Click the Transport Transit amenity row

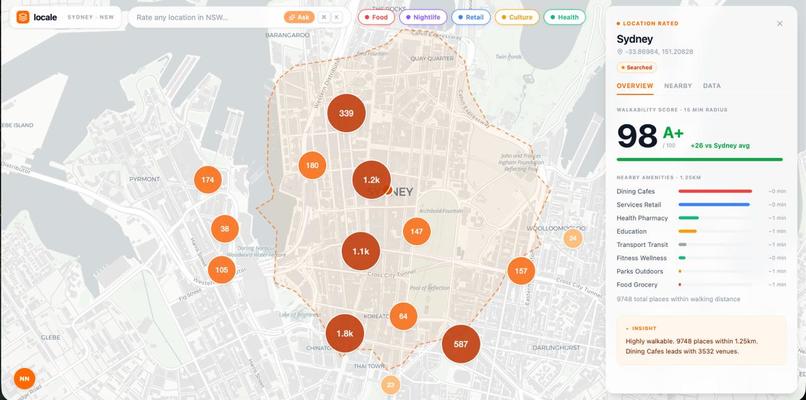[x=702, y=245]
